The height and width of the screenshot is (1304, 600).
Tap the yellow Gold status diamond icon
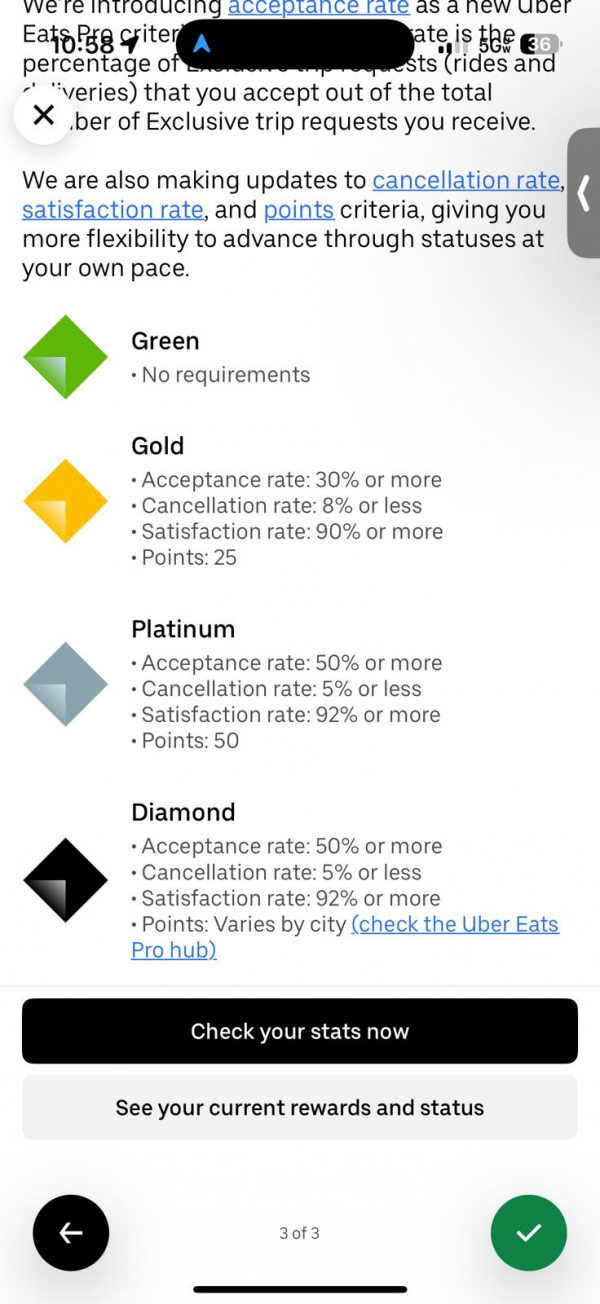[x=65, y=501]
